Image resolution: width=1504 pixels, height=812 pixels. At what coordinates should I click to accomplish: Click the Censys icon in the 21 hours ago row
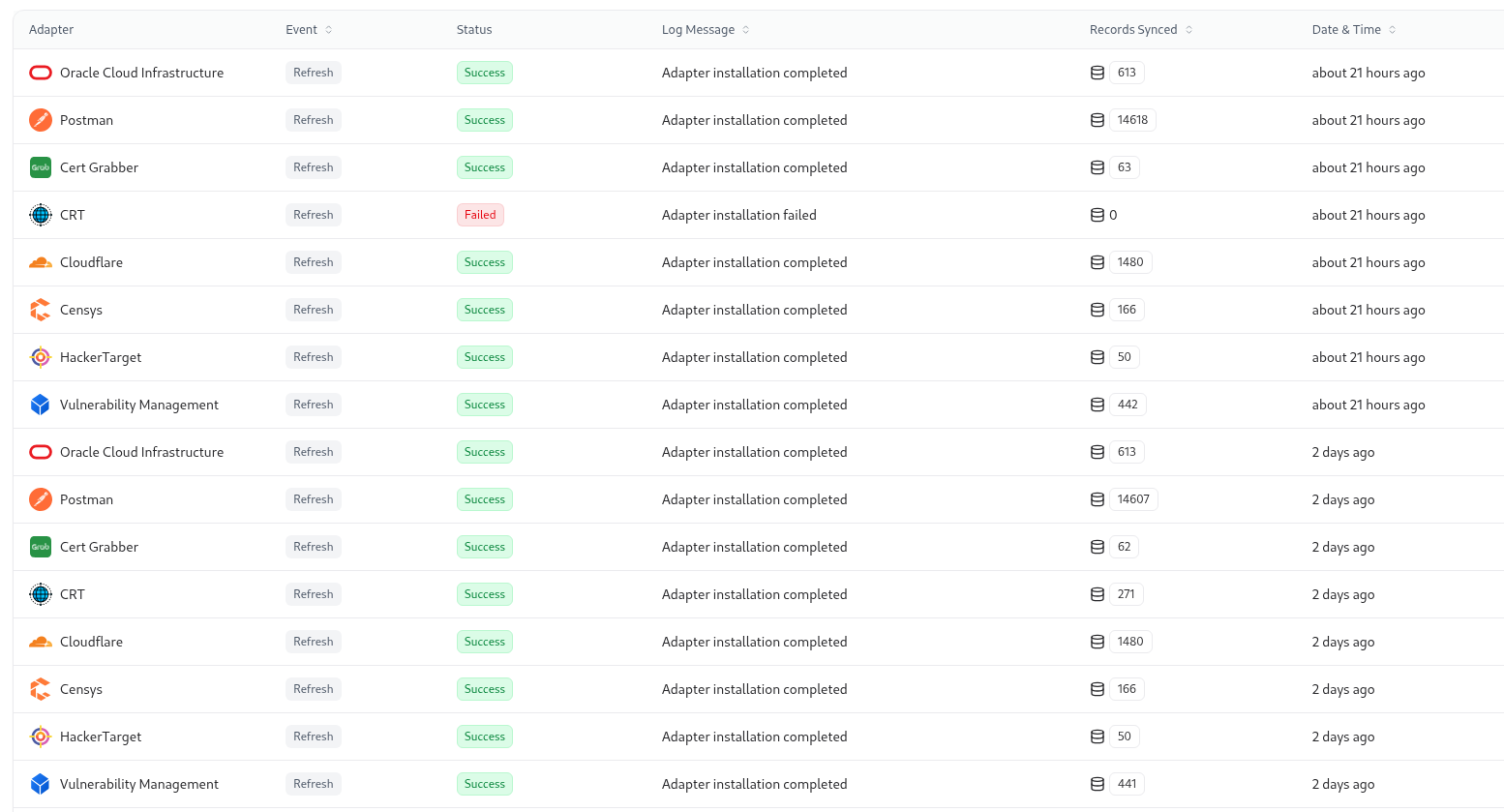point(41,310)
